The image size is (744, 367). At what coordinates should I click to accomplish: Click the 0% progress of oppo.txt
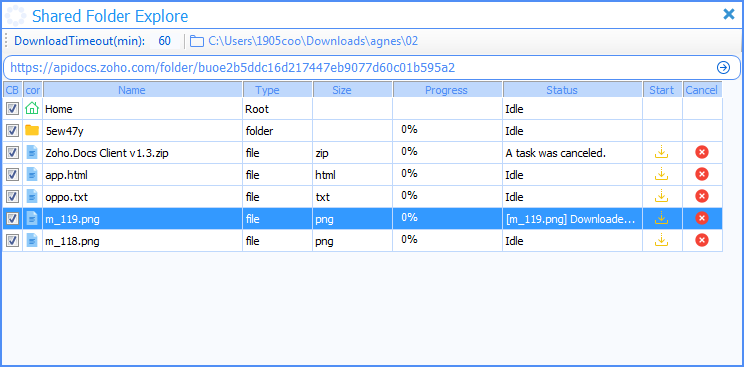click(x=409, y=195)
